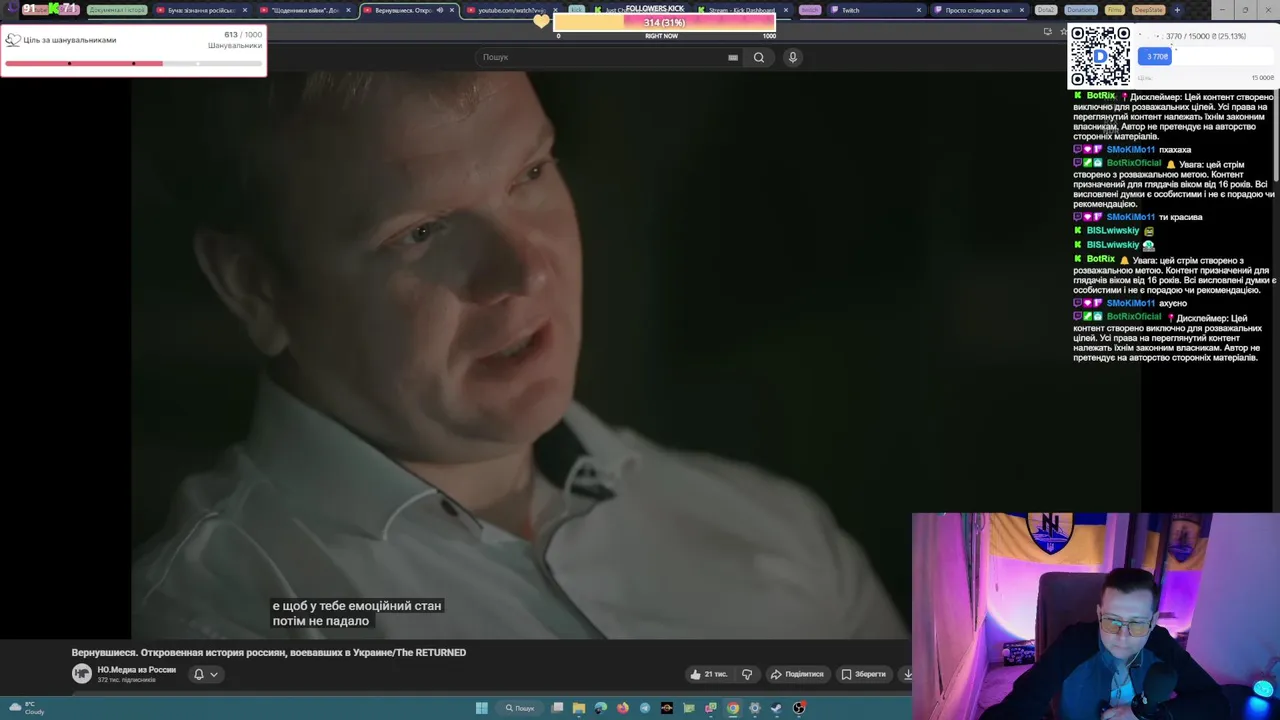Click the YouTube search magnifier button
Screen dimensions: 1280x720
coord(759,57)
